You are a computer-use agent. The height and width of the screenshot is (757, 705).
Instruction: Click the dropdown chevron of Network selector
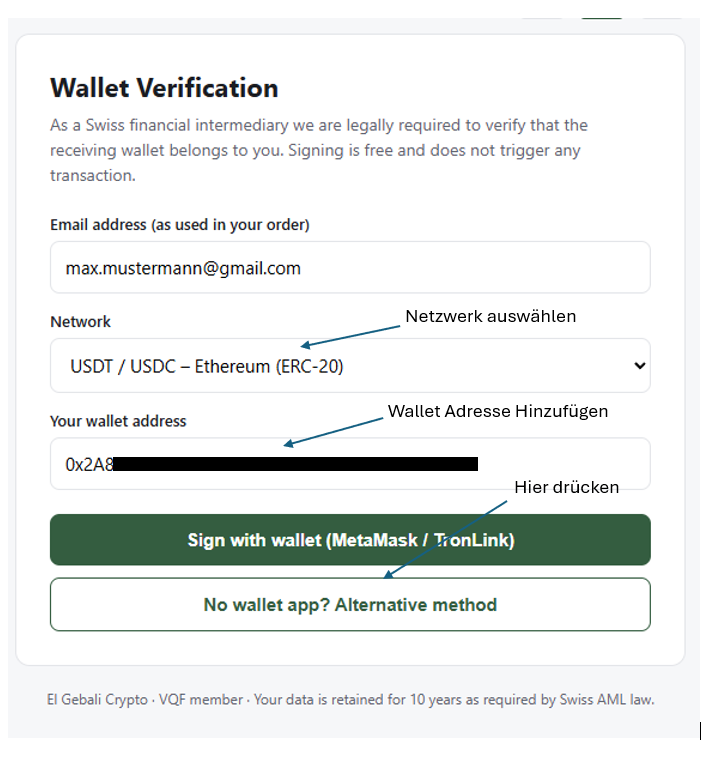click(640, 365)
